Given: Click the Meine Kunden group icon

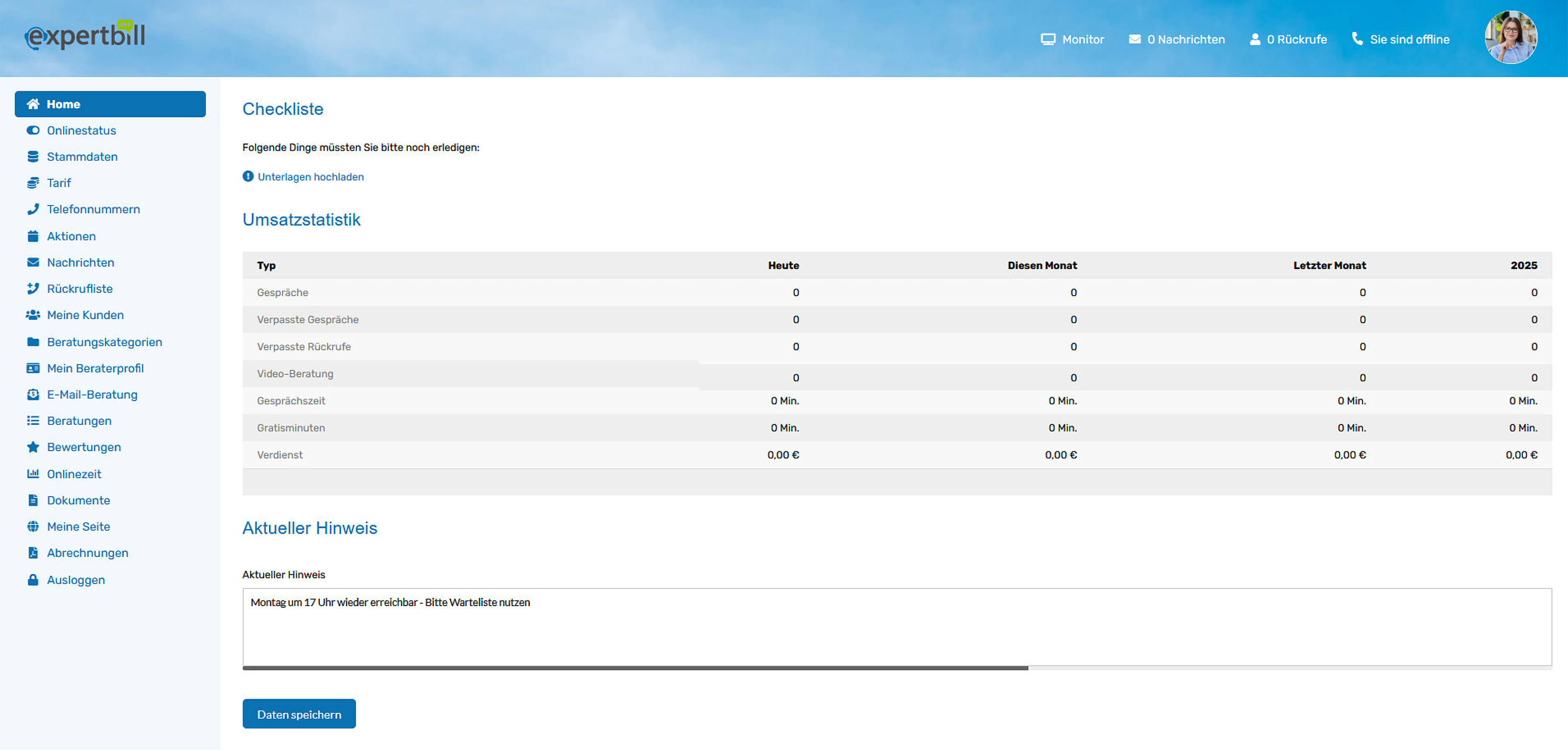Looking at the screenshot, I should tap(33, 315).
